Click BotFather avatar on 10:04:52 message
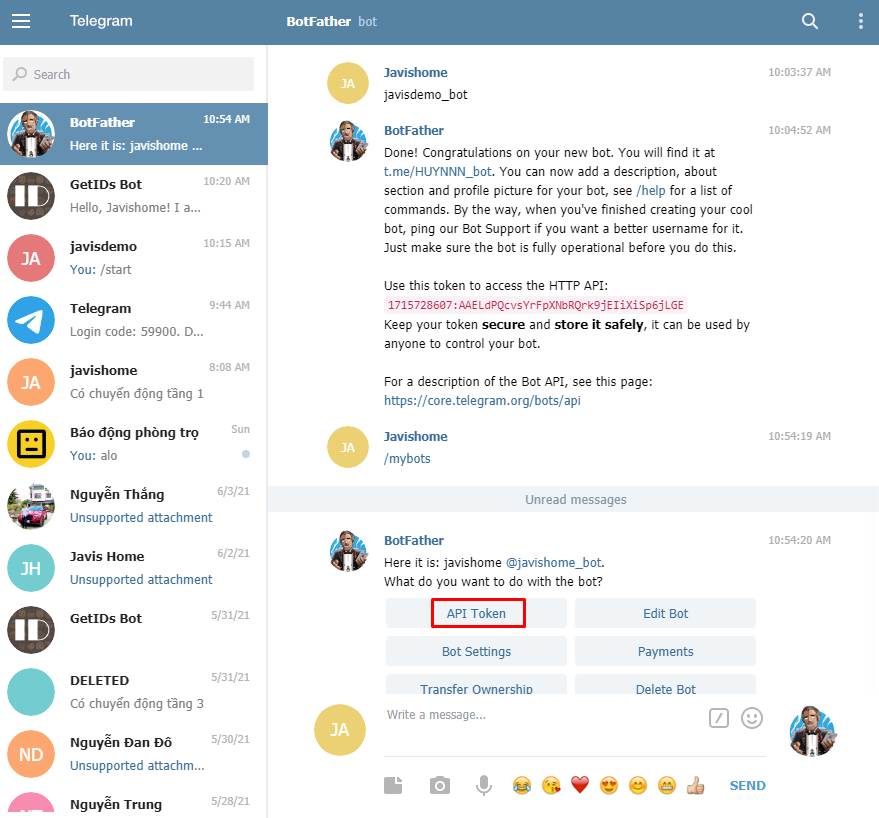The height and width of the screenshot is (818, 879). pos(348,141)
